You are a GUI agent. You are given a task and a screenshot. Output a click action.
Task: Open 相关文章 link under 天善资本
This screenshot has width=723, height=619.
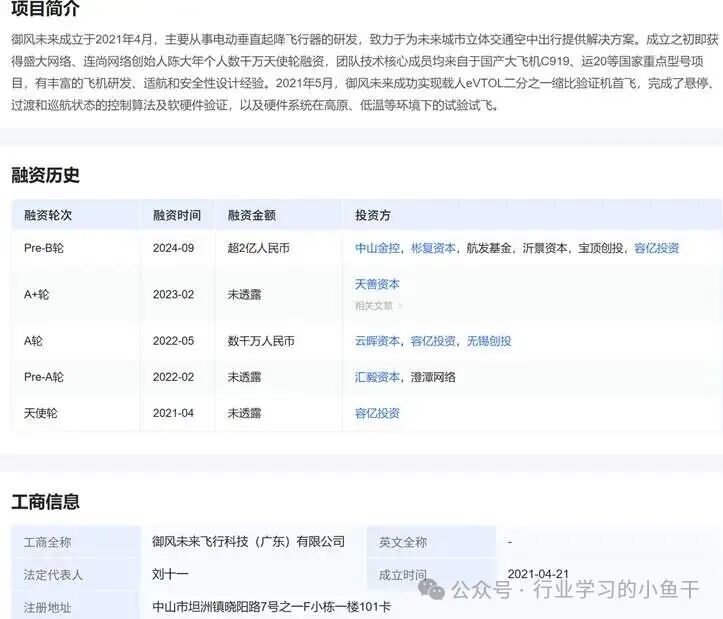coord(374,306)
